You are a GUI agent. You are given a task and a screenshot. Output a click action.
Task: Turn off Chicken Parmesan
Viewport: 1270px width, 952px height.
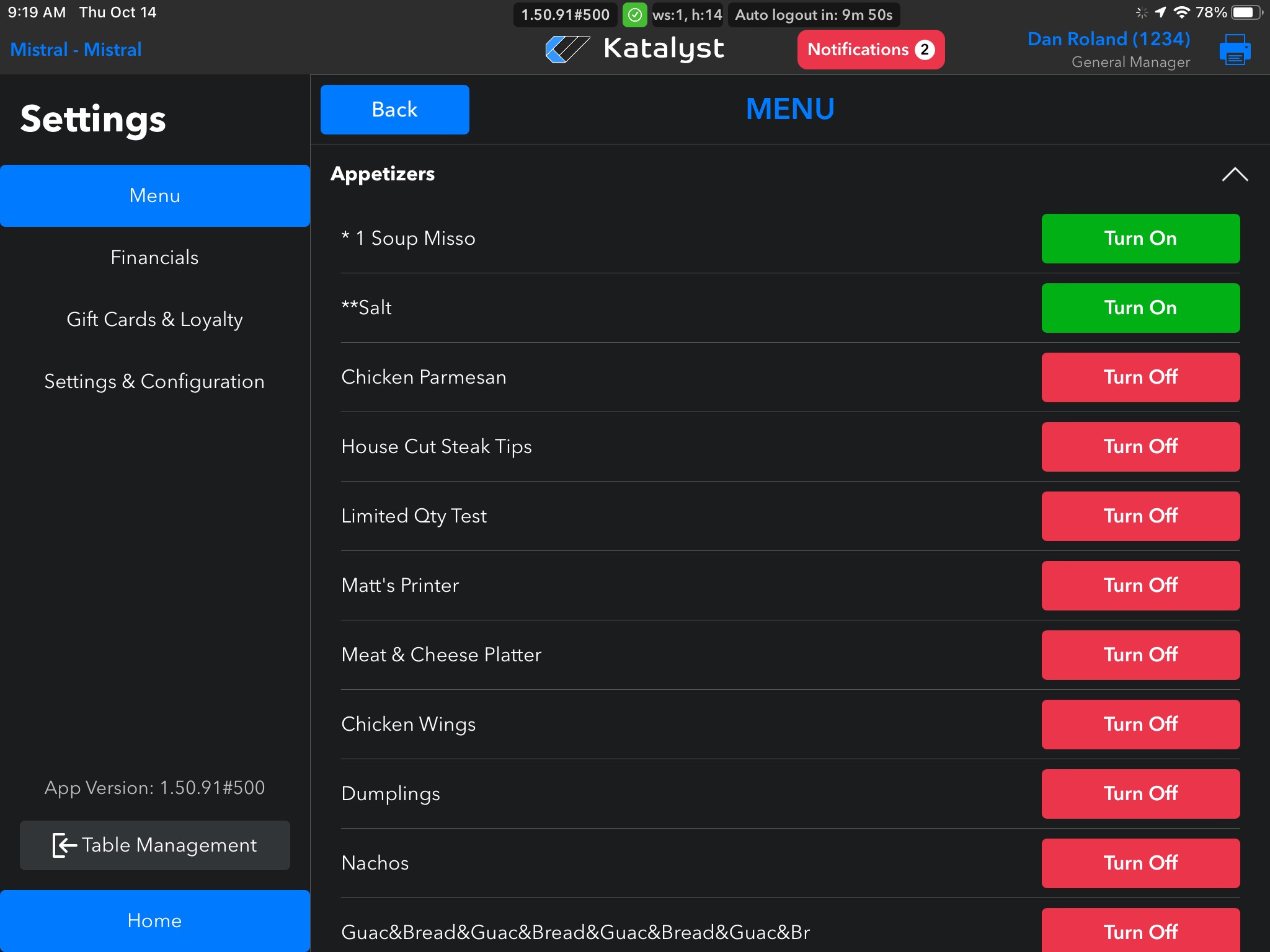[x=1140, y=377]
